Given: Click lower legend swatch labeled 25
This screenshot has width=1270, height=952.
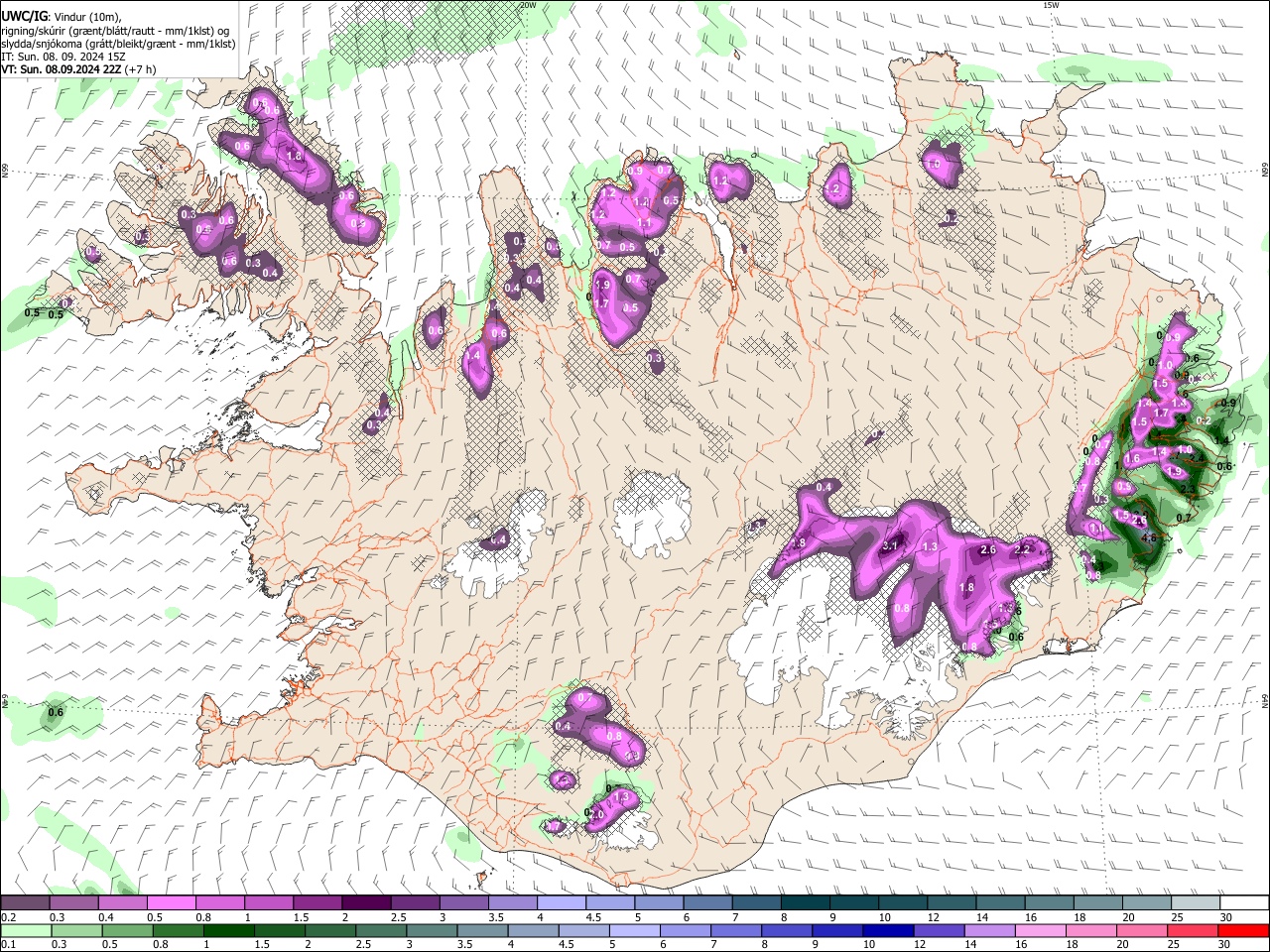Looking at the screenshot, I should pos(1193,931).
